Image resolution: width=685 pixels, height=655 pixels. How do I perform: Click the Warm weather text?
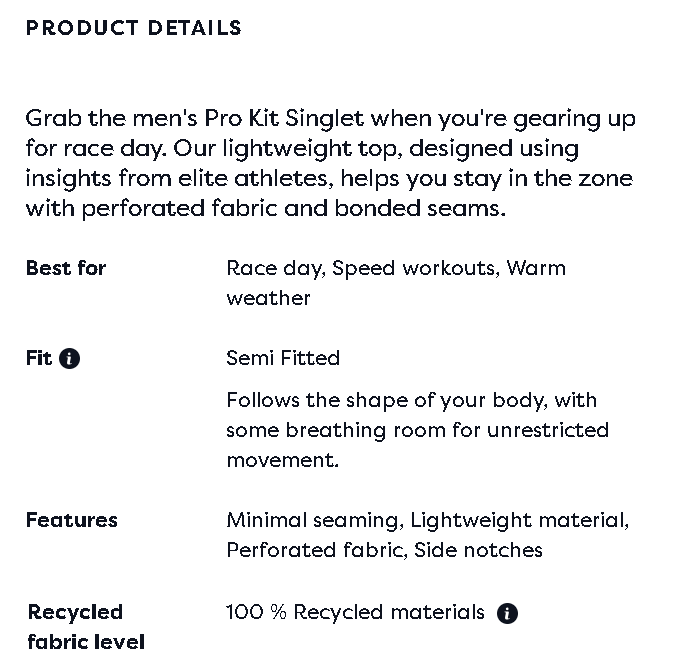535,268
